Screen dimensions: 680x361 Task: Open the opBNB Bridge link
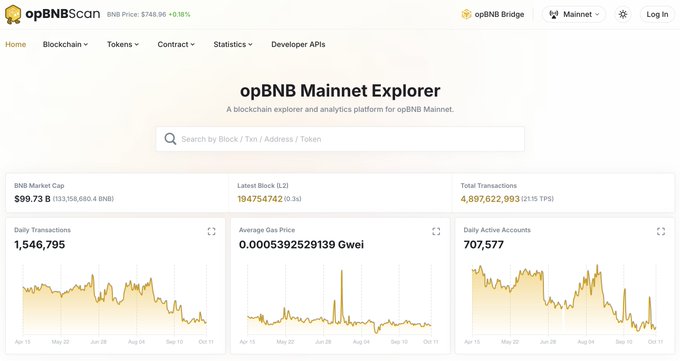click(493, 14)
